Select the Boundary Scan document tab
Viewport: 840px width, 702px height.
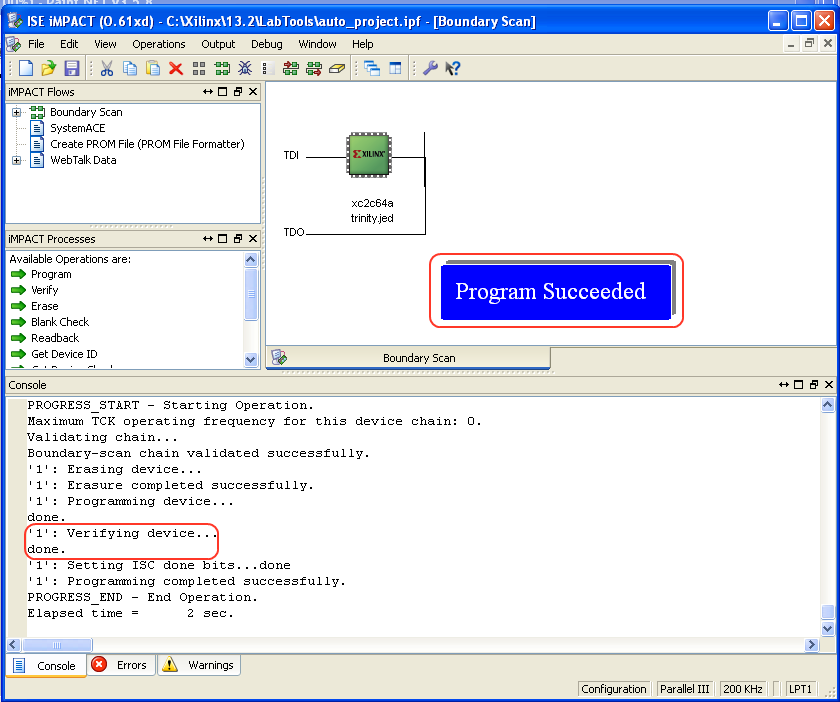point(408,358)
